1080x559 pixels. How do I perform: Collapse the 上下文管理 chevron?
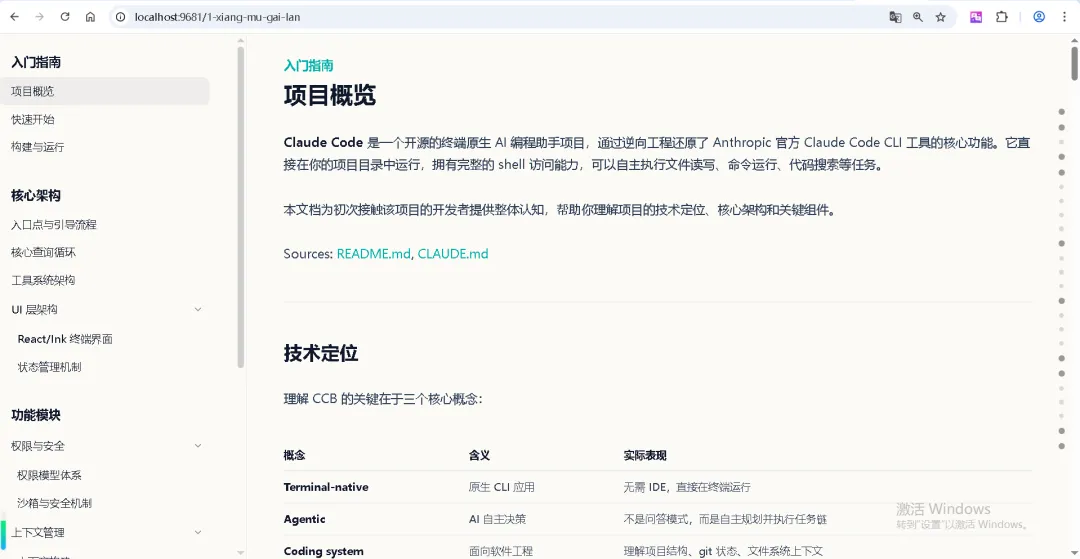coord(198,532)
